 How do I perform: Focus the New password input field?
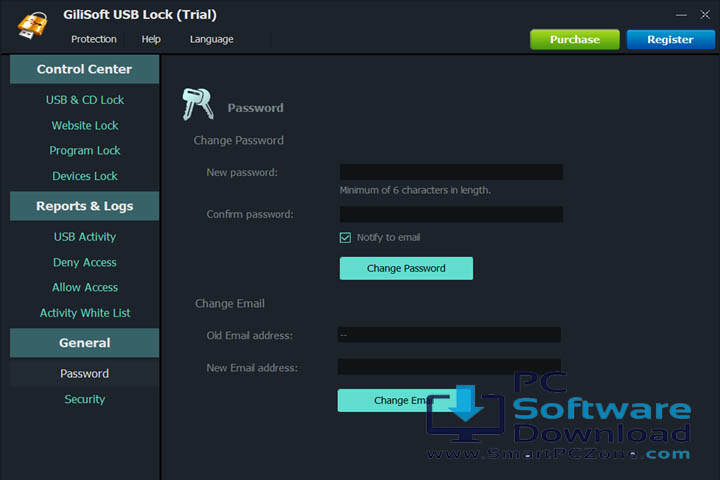[x=451, y=172]
